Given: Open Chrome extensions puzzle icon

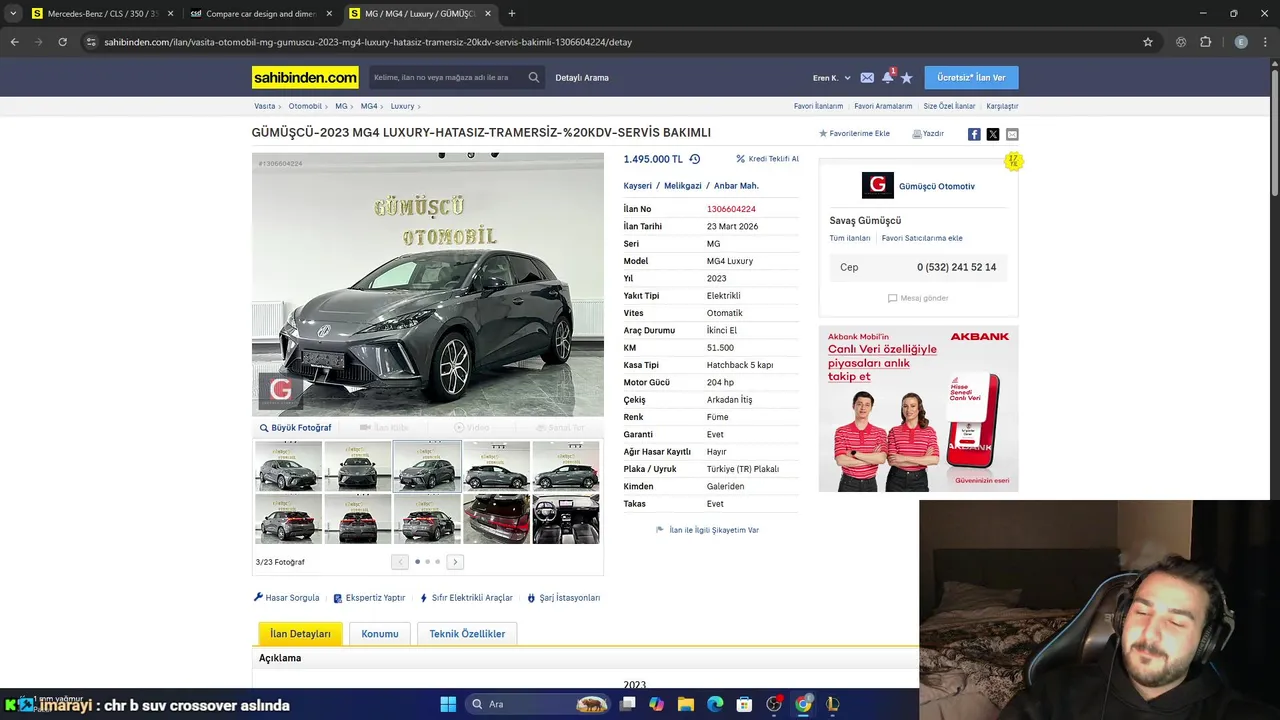Looking at the screenshot, I should tap(1205, 42).
